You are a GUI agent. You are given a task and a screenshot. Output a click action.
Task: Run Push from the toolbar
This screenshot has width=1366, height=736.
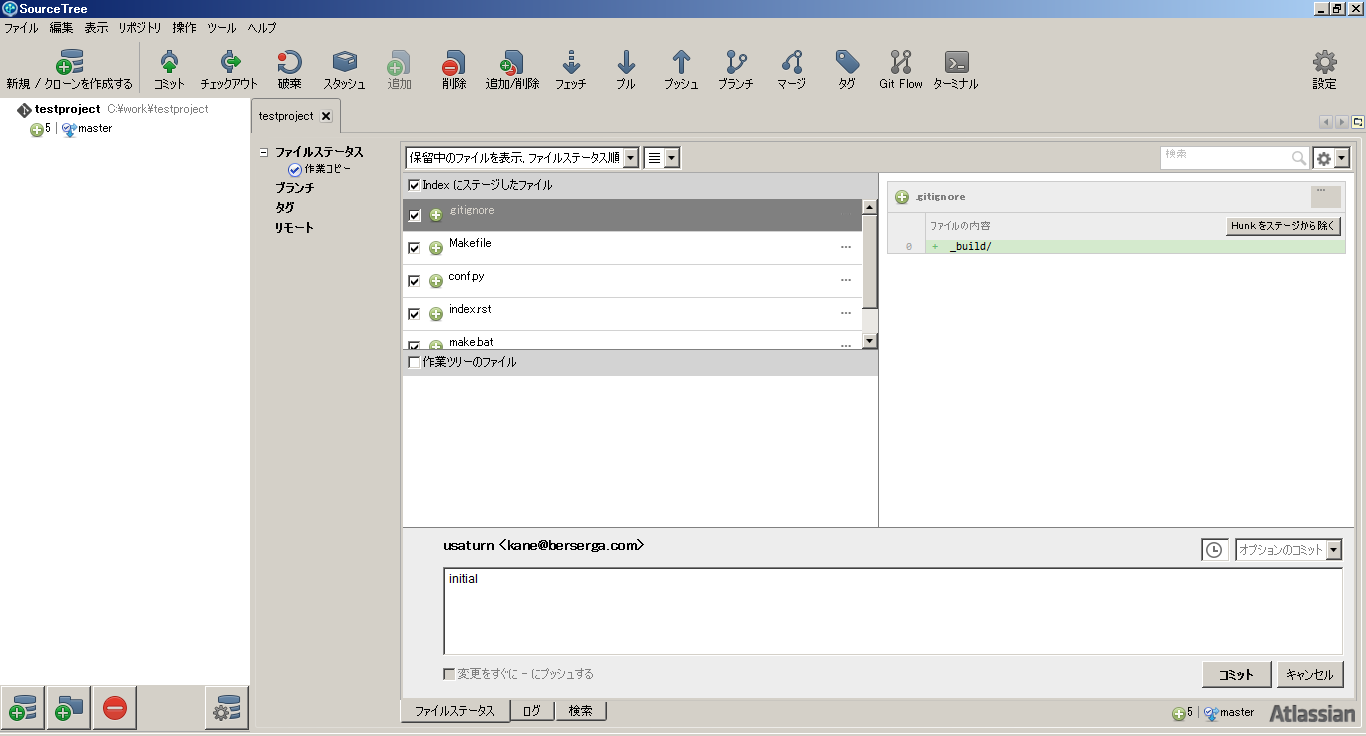click(x=681, y=70)
